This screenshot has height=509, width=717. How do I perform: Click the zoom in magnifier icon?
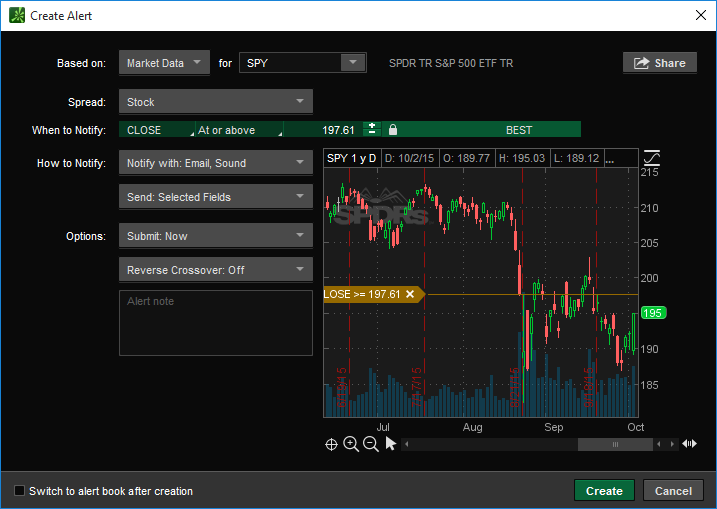click(351, 444)
